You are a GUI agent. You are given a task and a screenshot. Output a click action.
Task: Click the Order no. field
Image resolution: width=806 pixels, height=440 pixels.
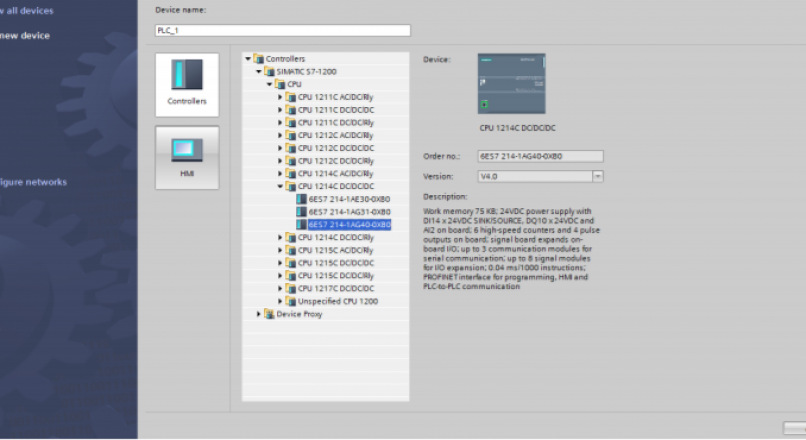pos(540,156)
